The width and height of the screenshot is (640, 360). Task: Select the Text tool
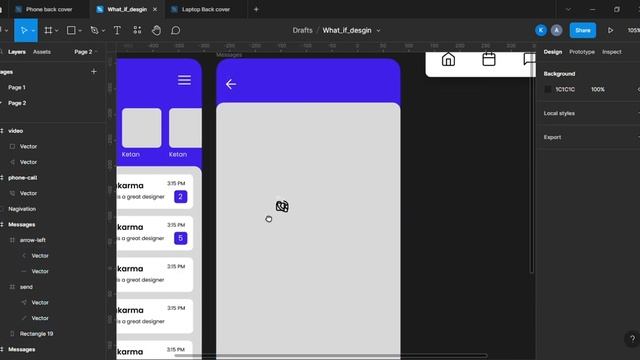(117, 30)
